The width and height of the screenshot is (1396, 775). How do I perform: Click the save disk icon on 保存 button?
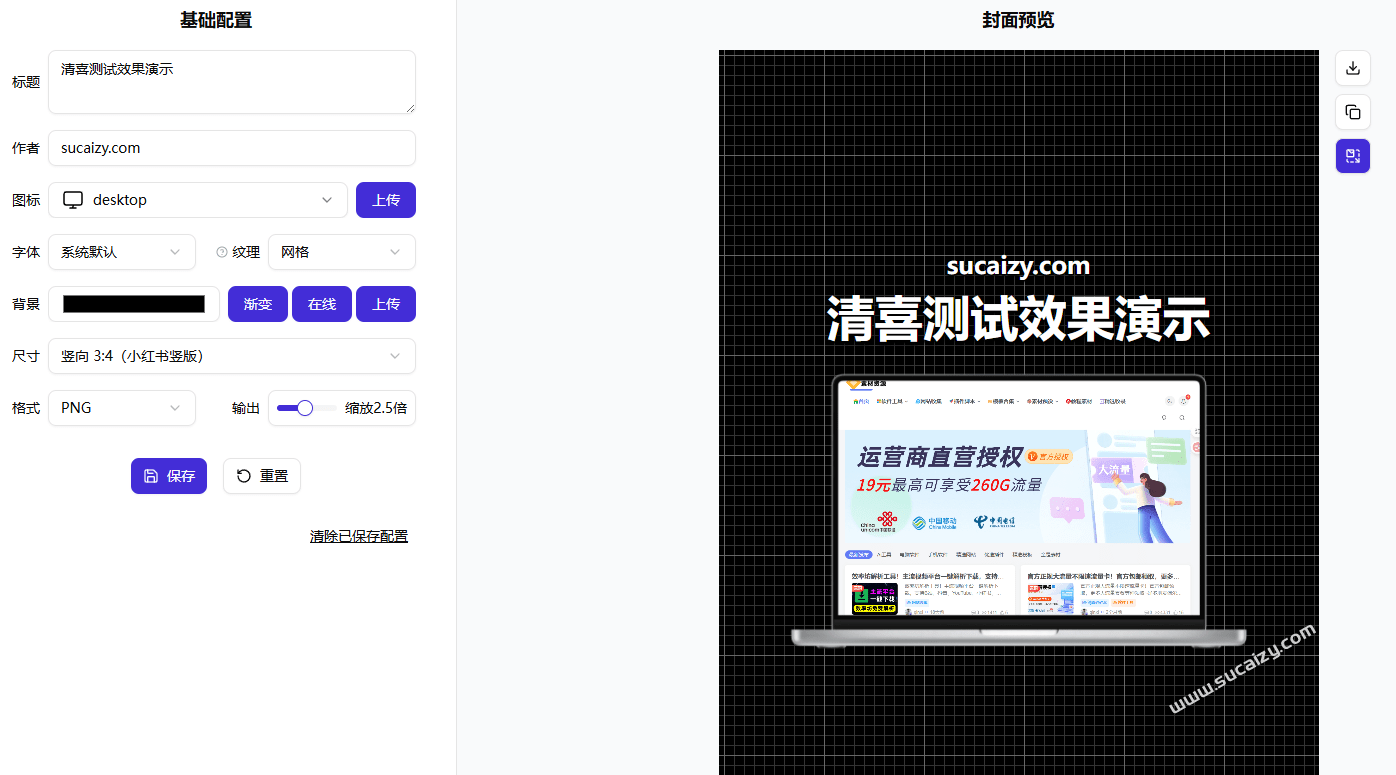coord(152,476)
